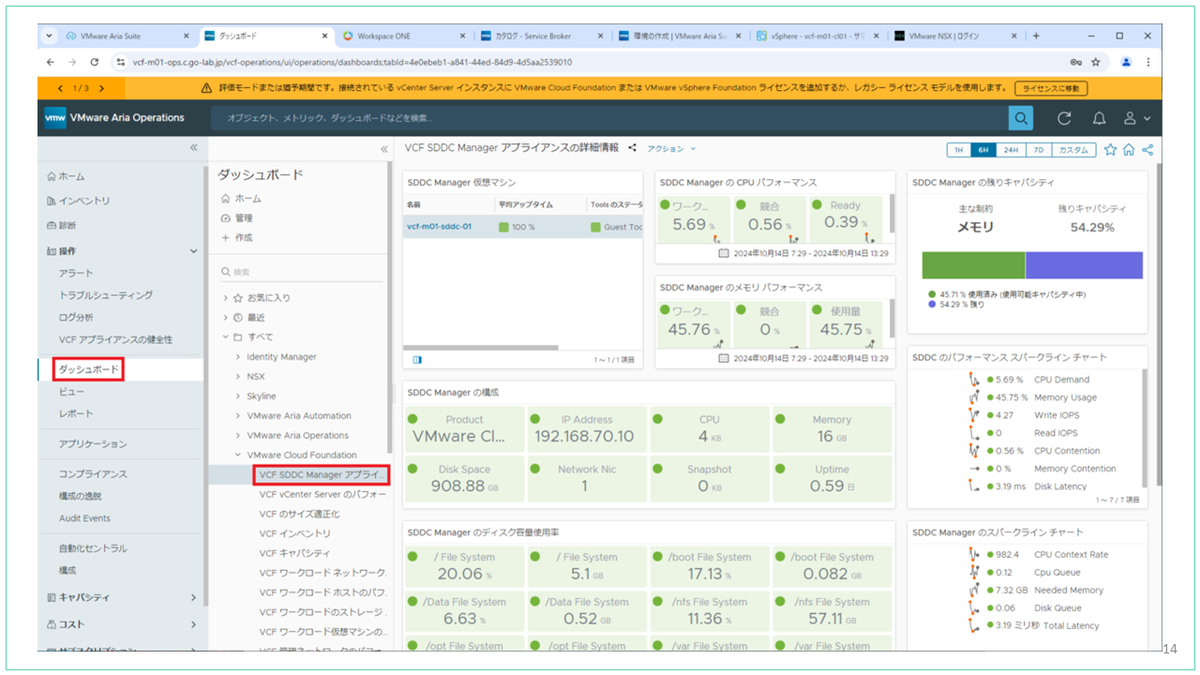Viewport: 1200px width, 675px height.
Task: Bookmark this page with browser star icon
Action: point(1096,62)
